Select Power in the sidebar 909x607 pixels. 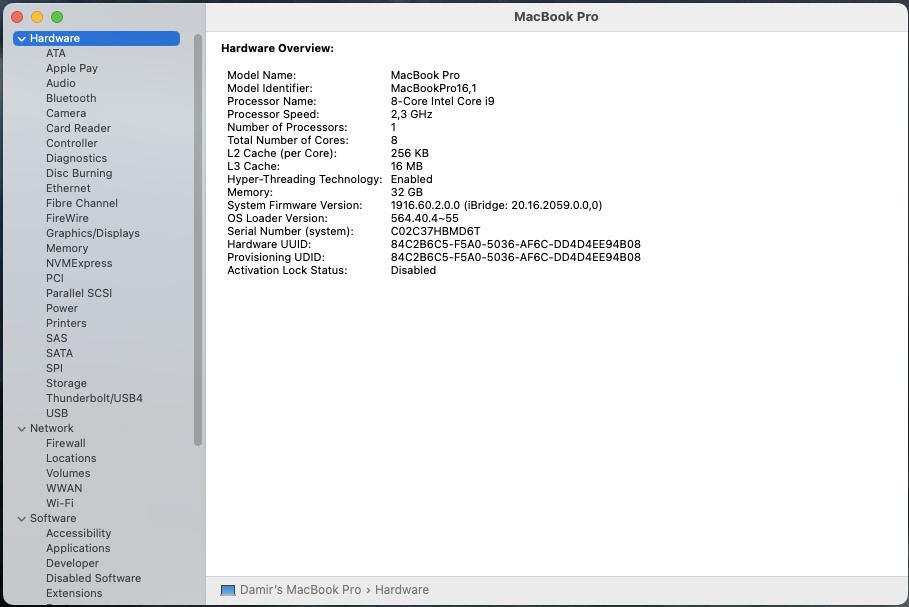[x=62, y=308]
